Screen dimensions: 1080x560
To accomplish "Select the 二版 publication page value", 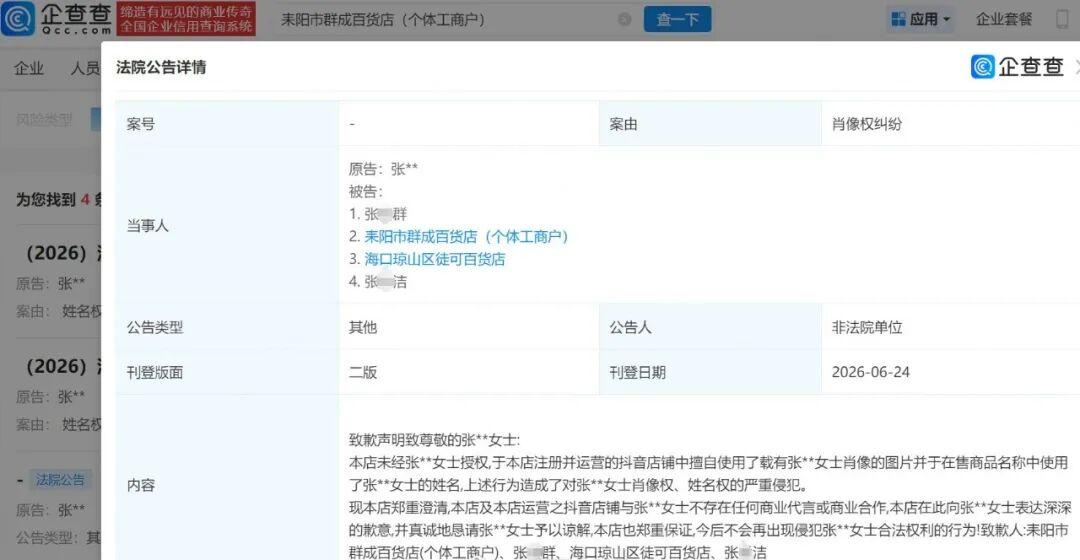I will tap(363, 372).
